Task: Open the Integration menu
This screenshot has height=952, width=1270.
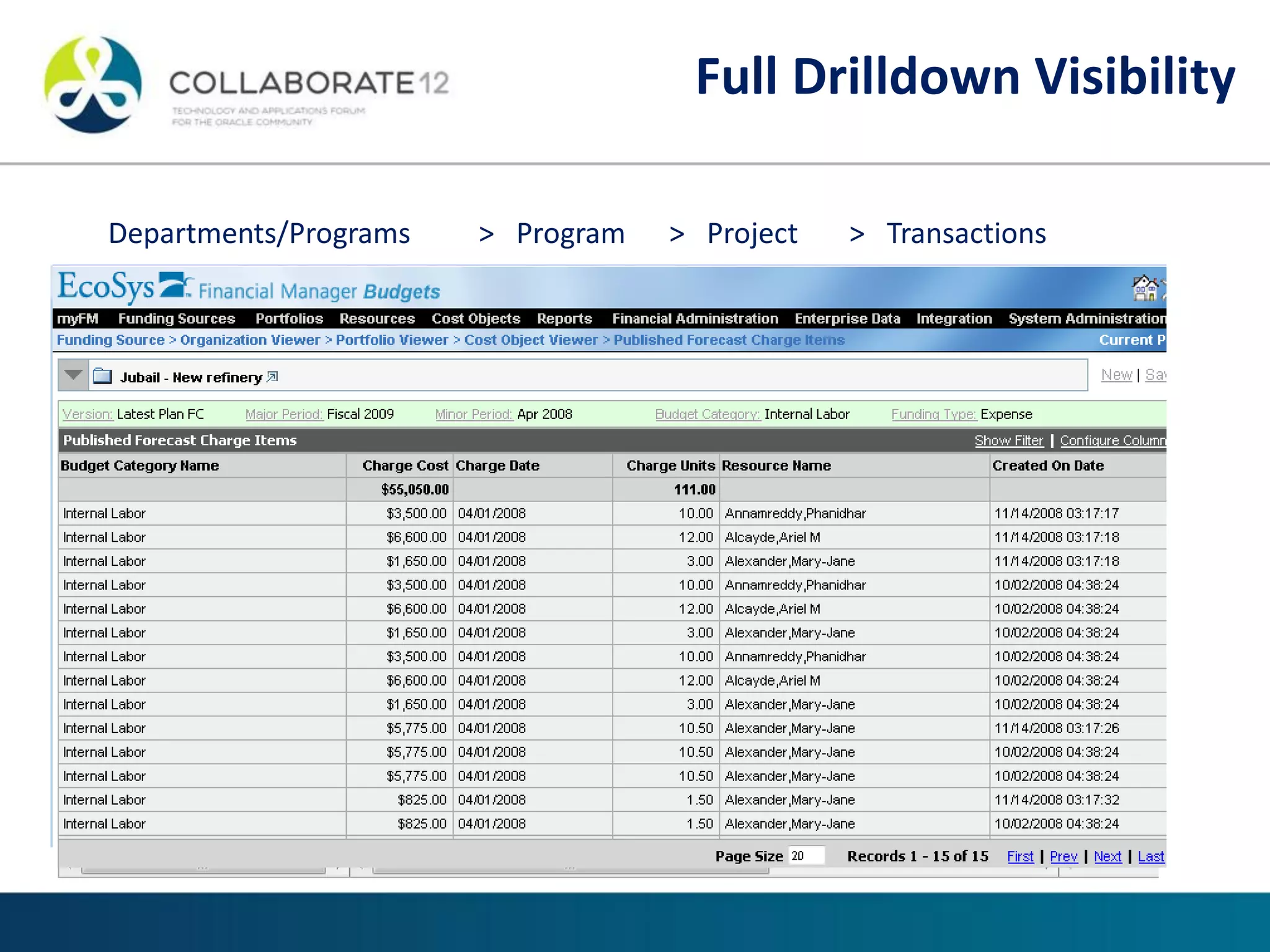Action: pyautogui.click(x=954, y=319)
